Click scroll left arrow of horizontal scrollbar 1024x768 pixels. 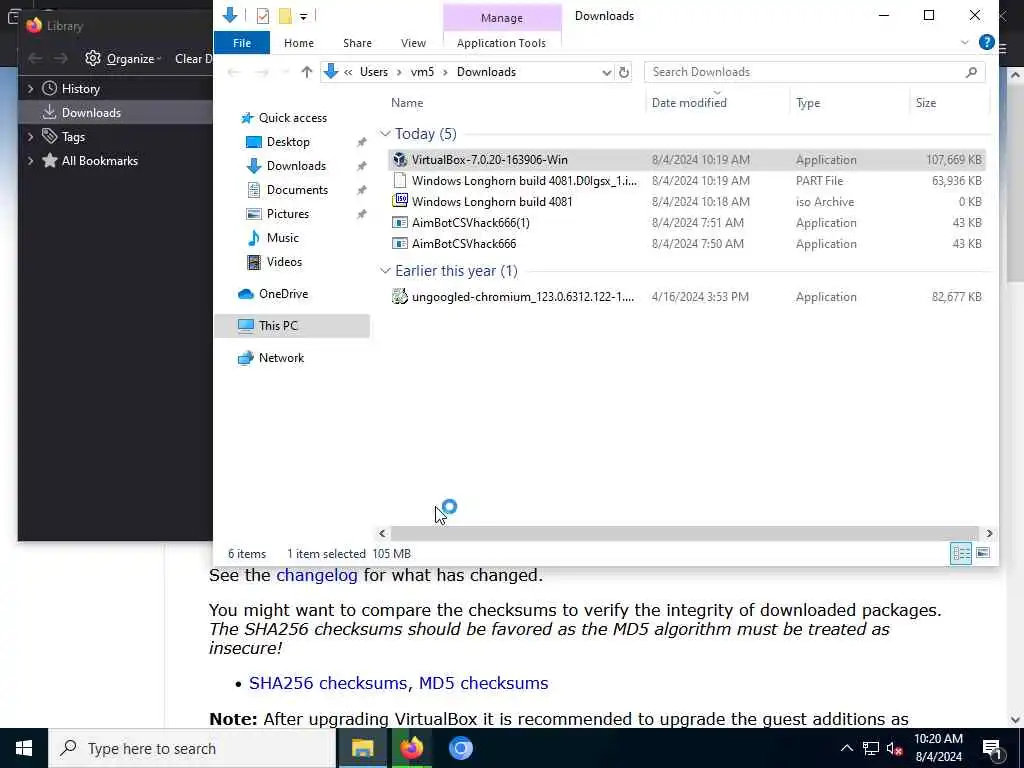click(x=383, y=534)
